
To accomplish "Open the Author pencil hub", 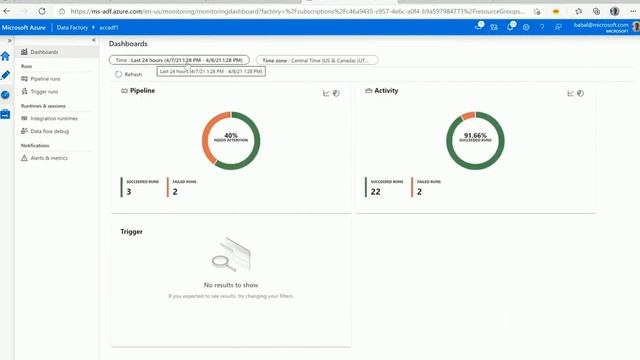I will (x=5, y=75).
